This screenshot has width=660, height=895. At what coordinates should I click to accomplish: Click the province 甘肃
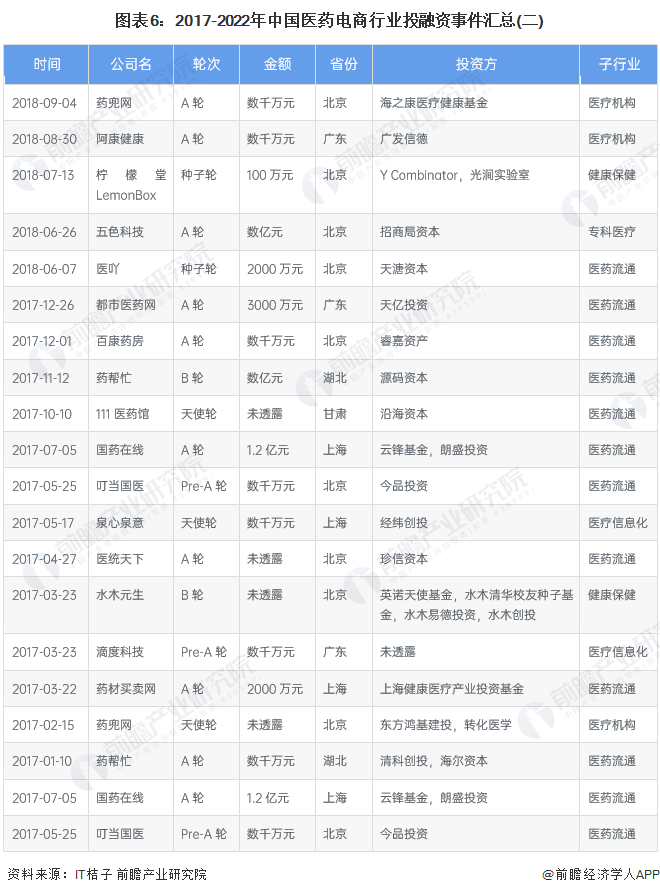(x=335, y=414)
